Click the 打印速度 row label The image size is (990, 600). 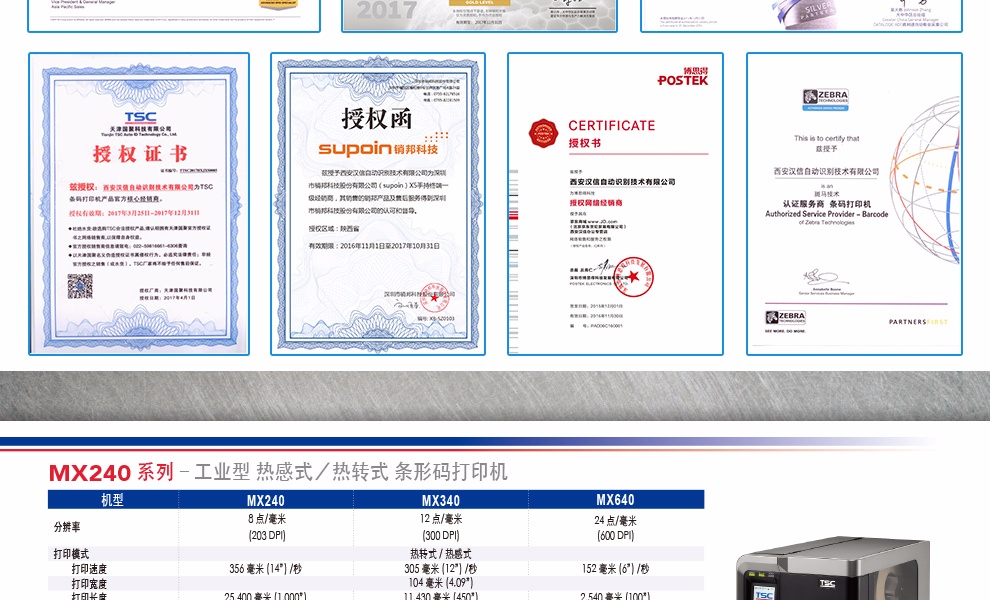[89, 569]
